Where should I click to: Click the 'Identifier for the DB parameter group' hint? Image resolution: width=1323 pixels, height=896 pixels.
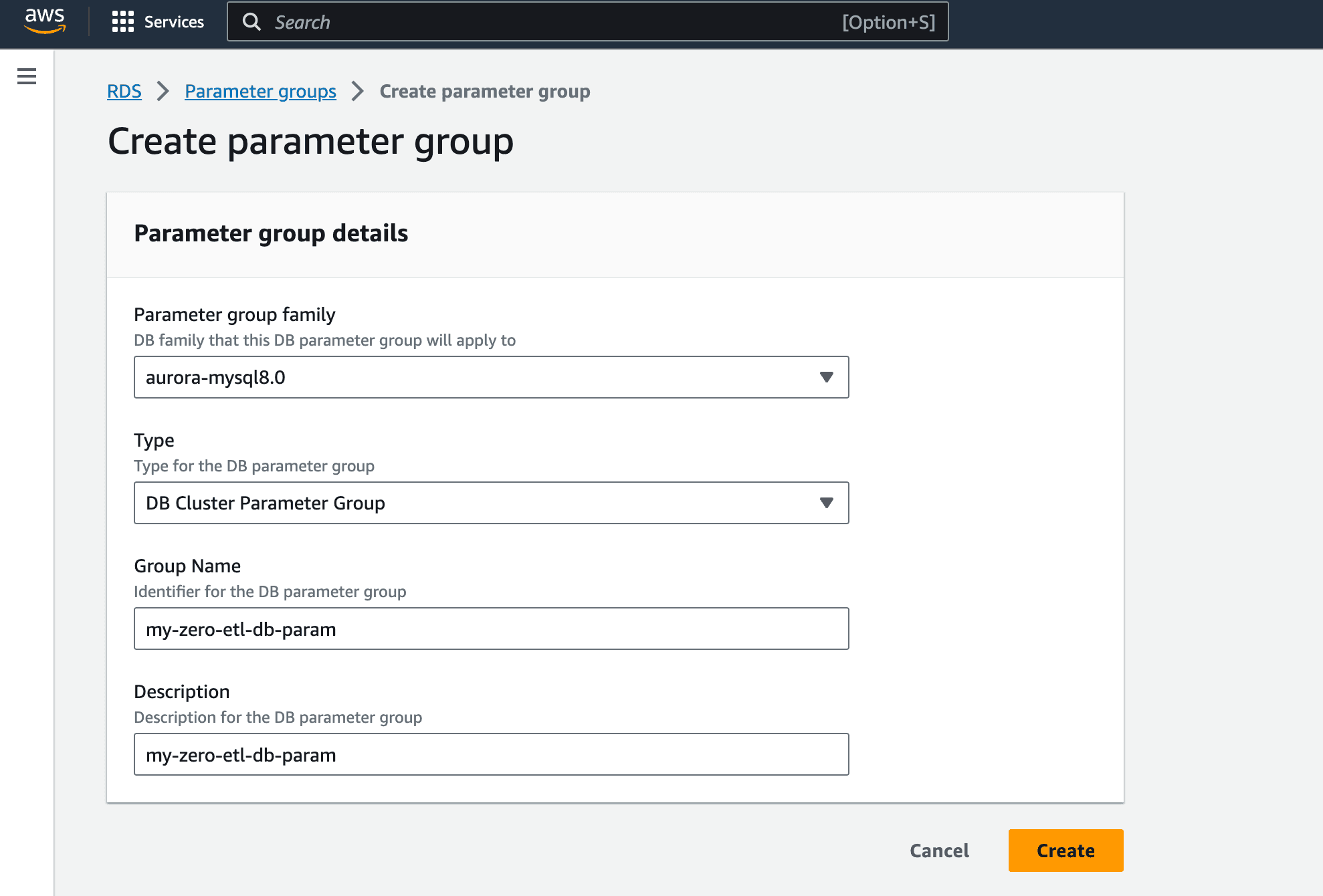pos(270,592)
